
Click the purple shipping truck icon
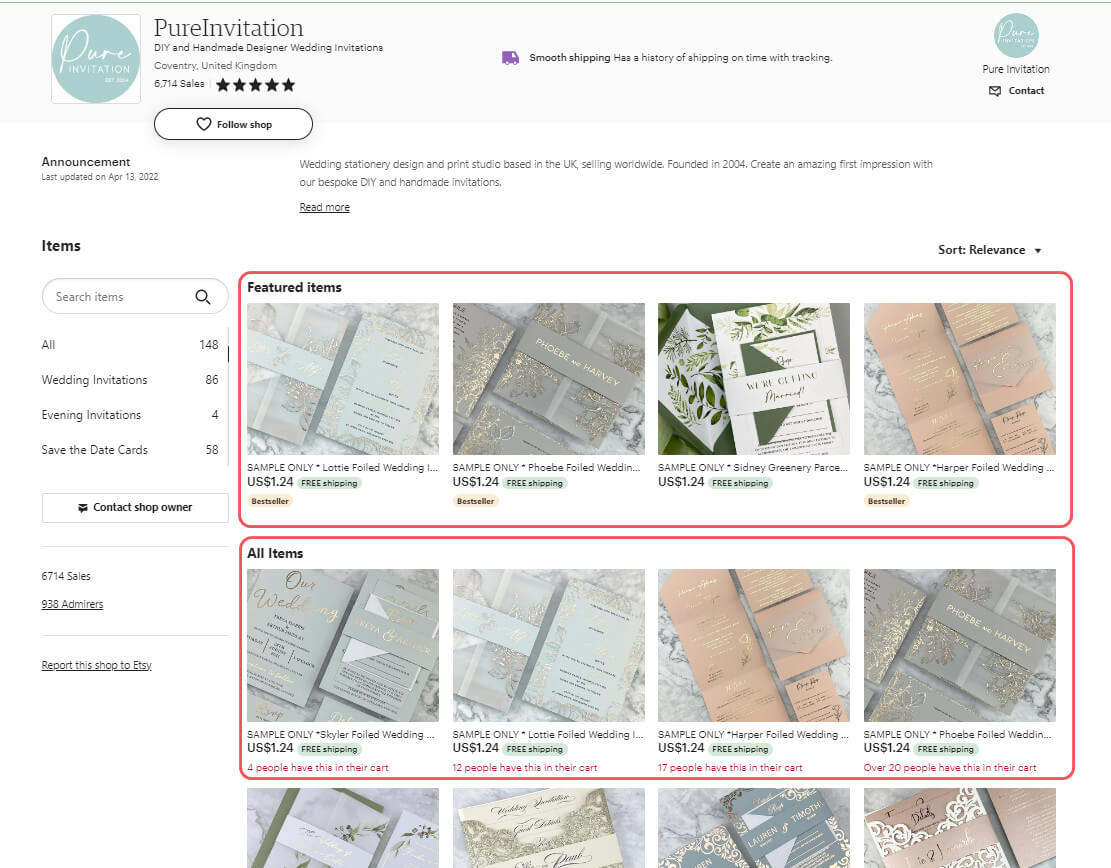pyautogui.click(x=510, y=57)
